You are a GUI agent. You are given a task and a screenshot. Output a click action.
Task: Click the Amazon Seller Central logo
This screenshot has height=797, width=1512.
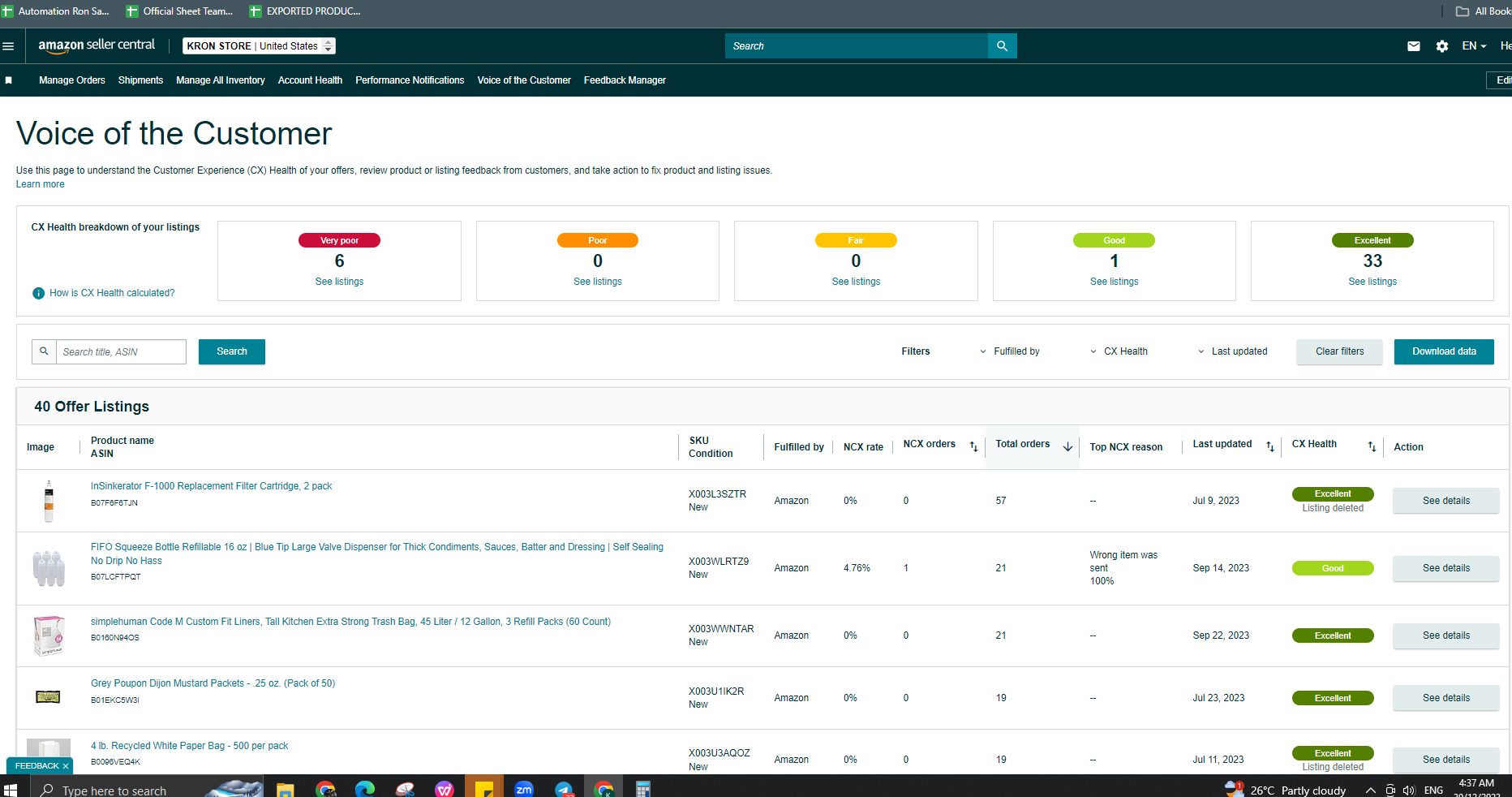[97, 45]
